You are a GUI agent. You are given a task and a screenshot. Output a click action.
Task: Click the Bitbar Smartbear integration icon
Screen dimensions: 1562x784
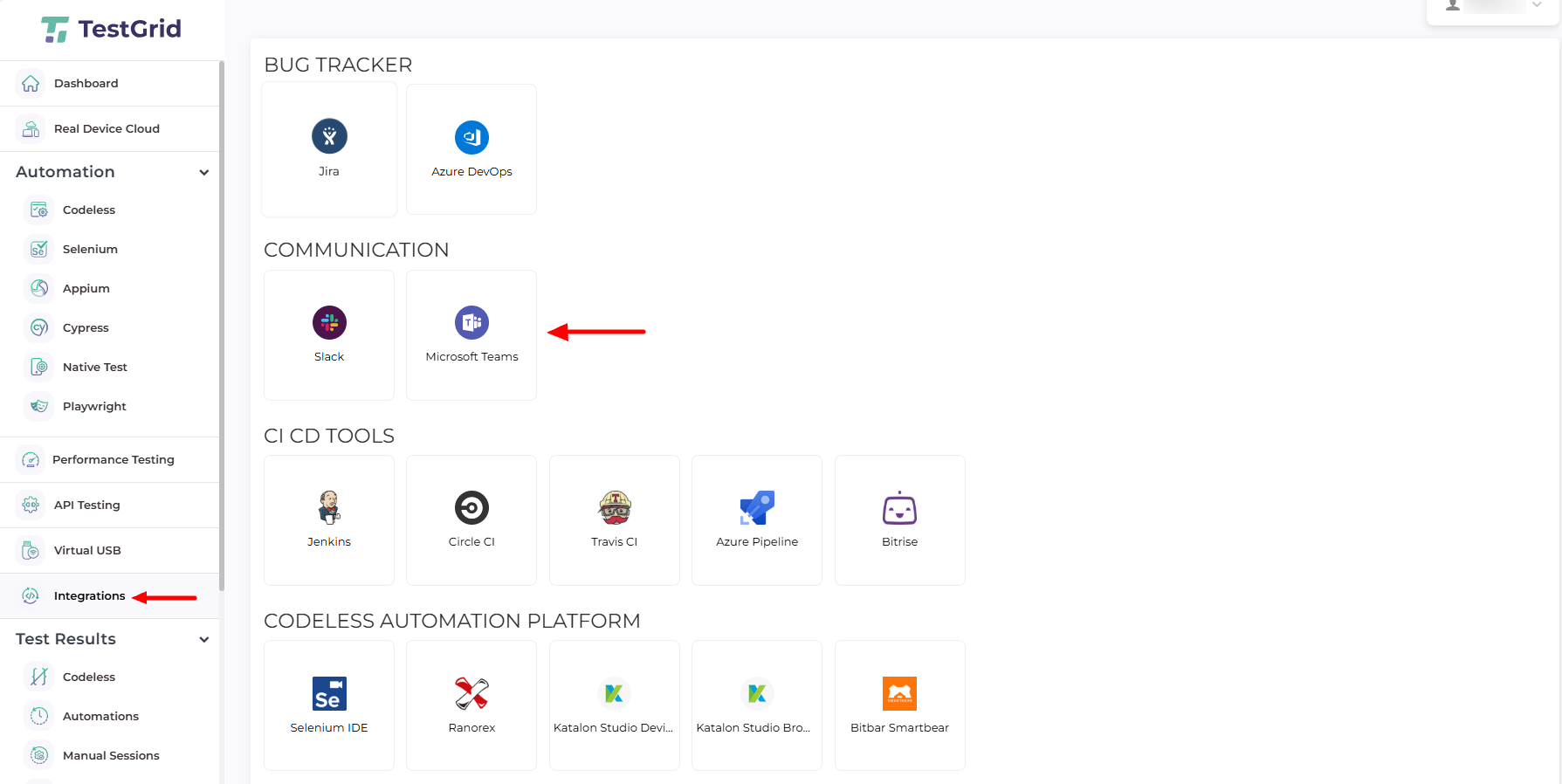[x=899, y=694]
